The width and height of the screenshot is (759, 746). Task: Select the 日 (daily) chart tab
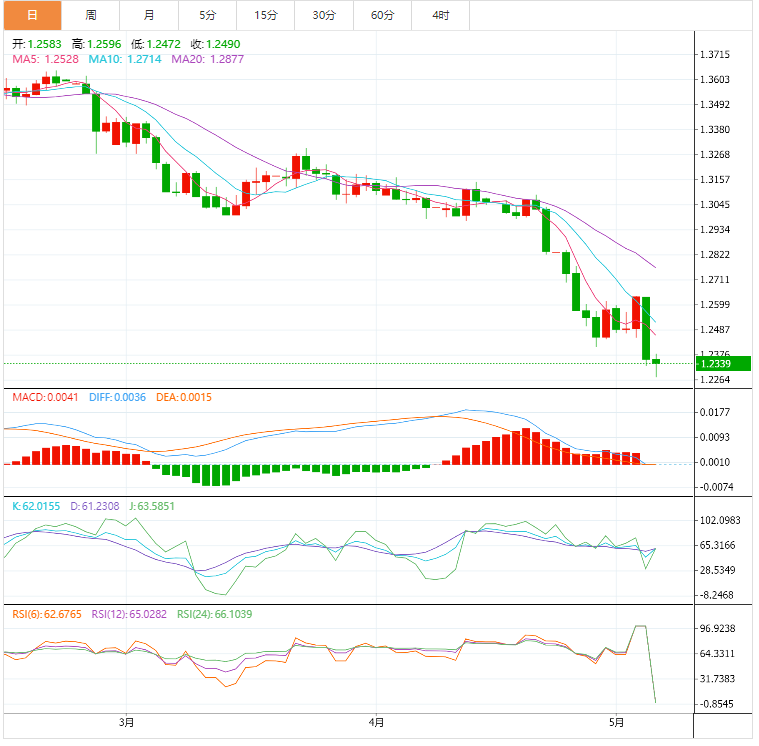click(x=31, y=15)
